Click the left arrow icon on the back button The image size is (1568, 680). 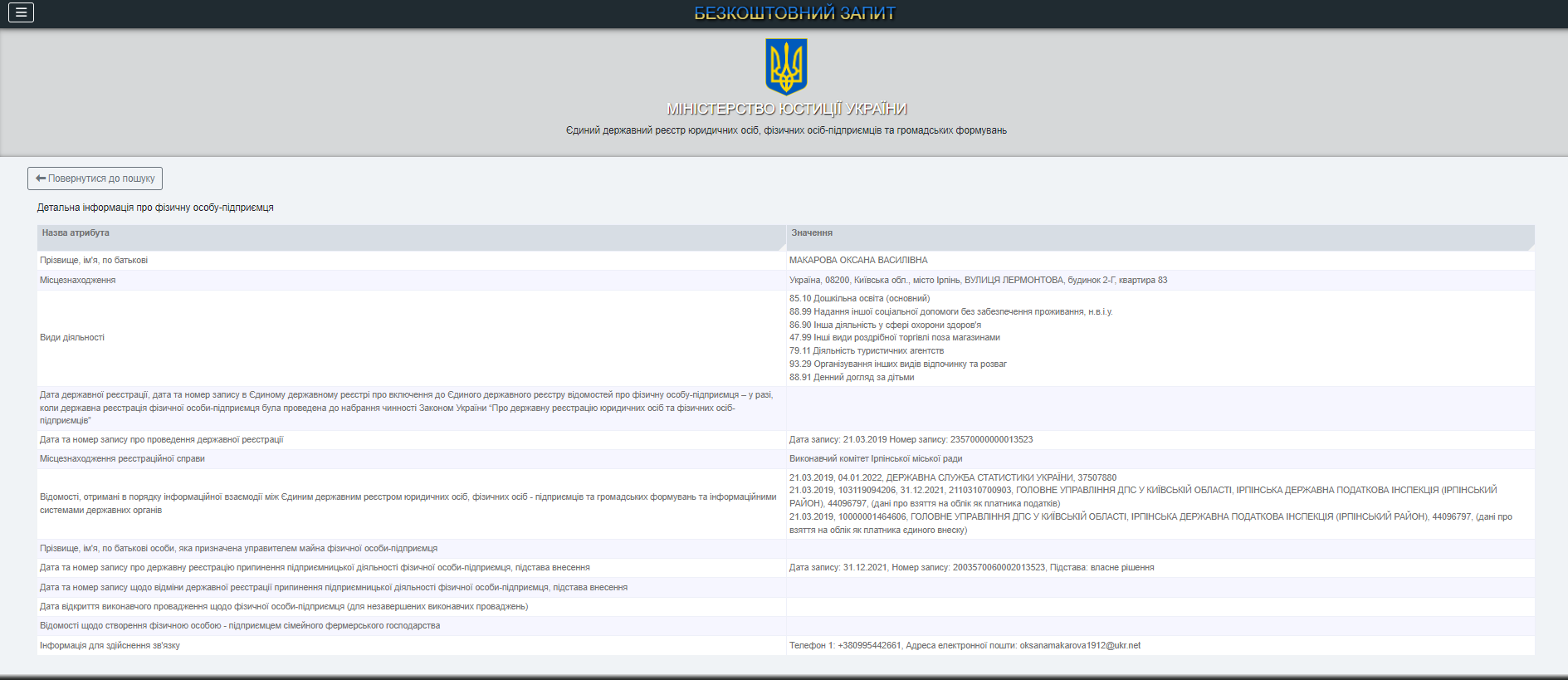41,179
